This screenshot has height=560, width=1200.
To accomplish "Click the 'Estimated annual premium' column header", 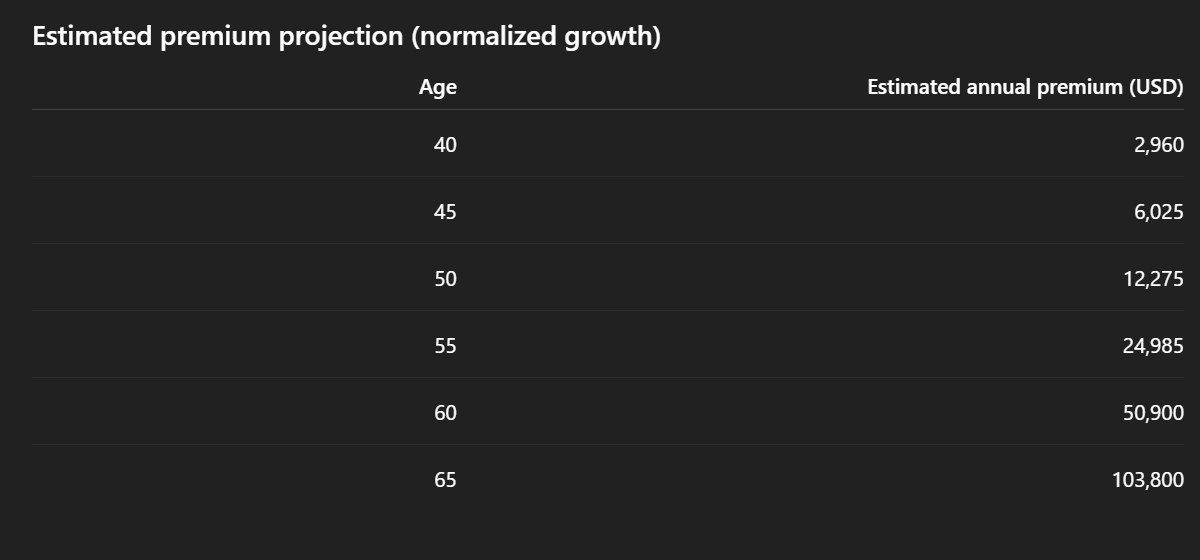I will coord(995,87).
